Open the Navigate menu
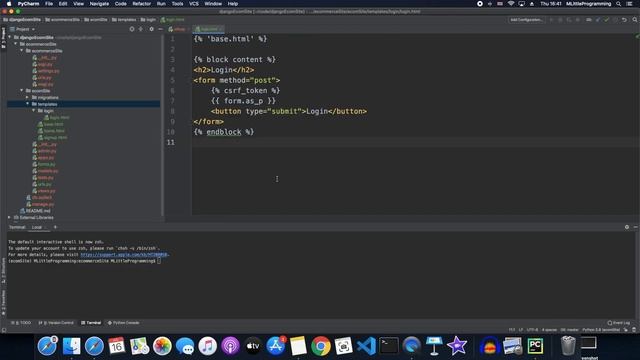Viewport: 640px width, 360px height. tap(99, 4)
